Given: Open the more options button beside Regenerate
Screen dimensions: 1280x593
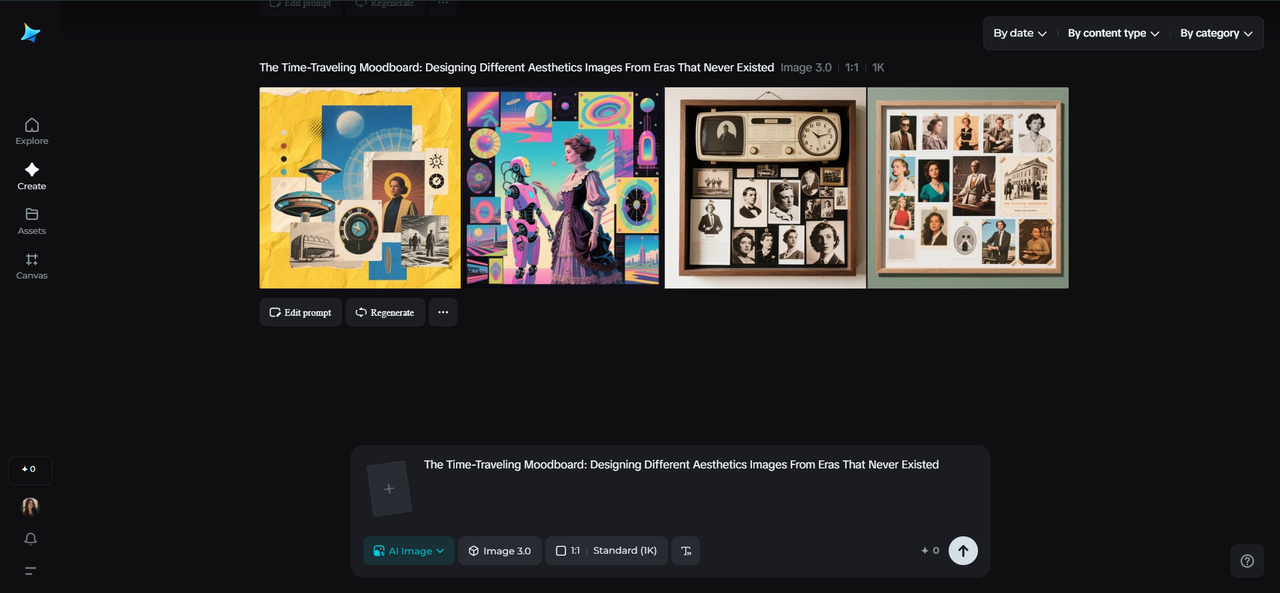Looking at the screenshot, I should click(x=443, y=312).
